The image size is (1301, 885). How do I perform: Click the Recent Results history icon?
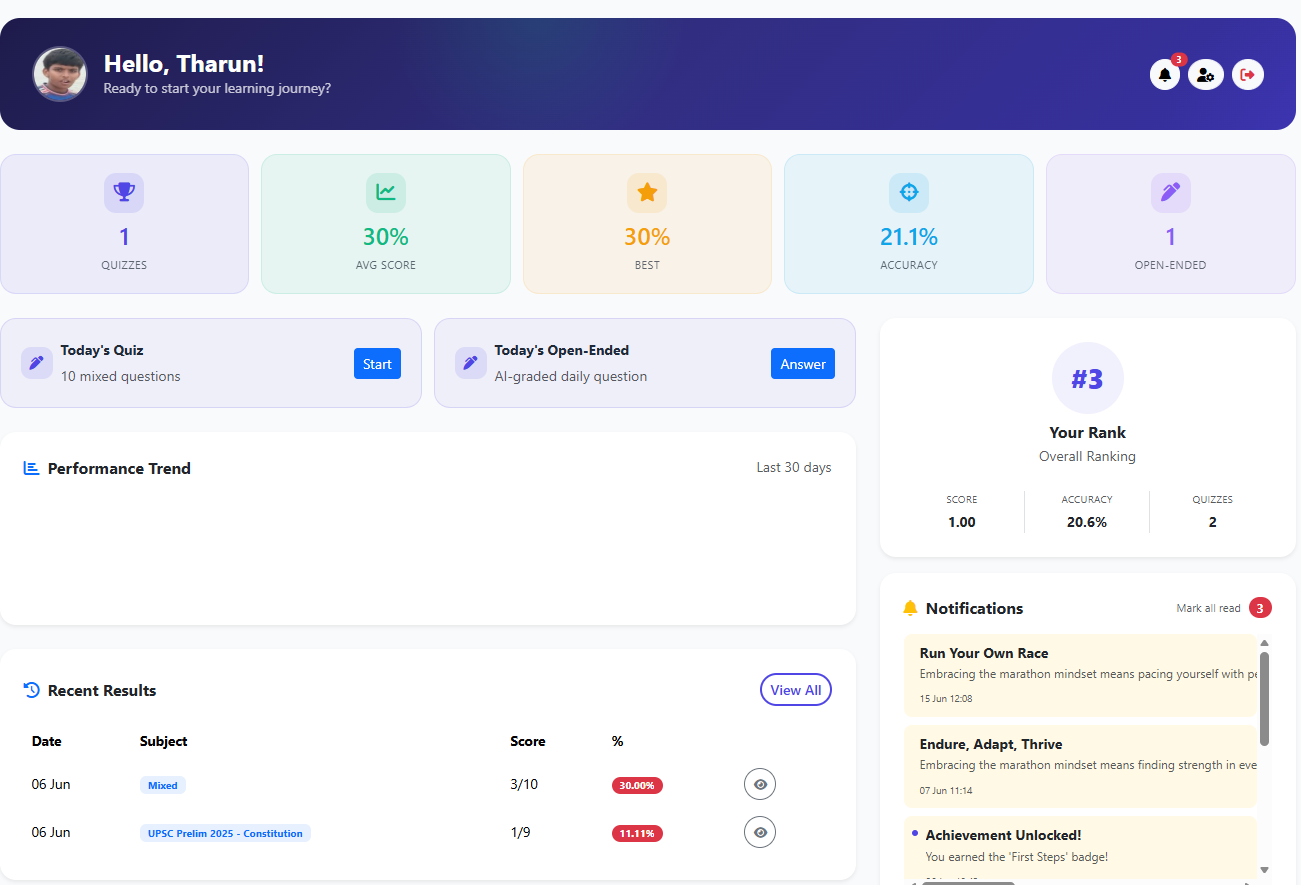pyautogui.click(x=31, y=690)
